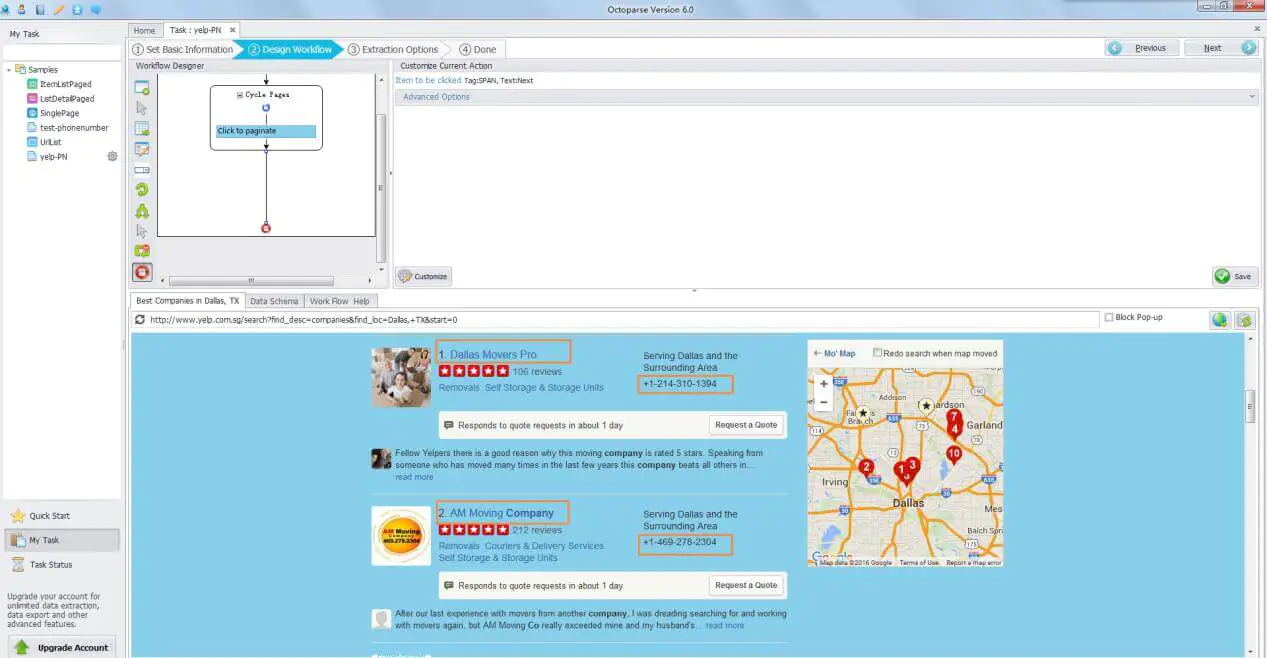1267x658 pixels.
Task: Click the download icon in title bar
Action: pos(77,9)
